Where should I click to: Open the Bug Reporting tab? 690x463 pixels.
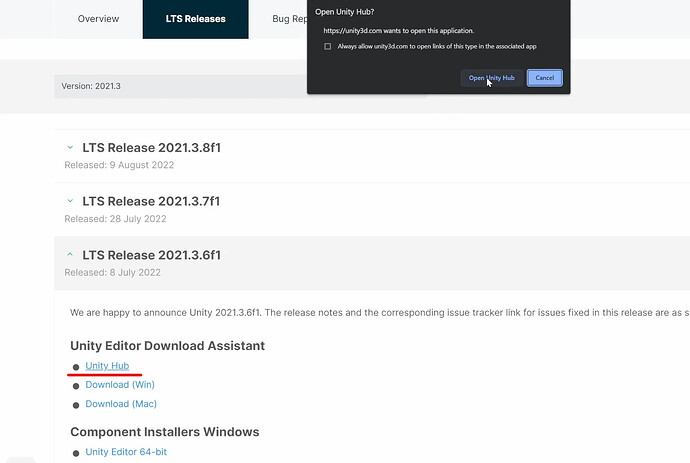(x=290, y=19)
